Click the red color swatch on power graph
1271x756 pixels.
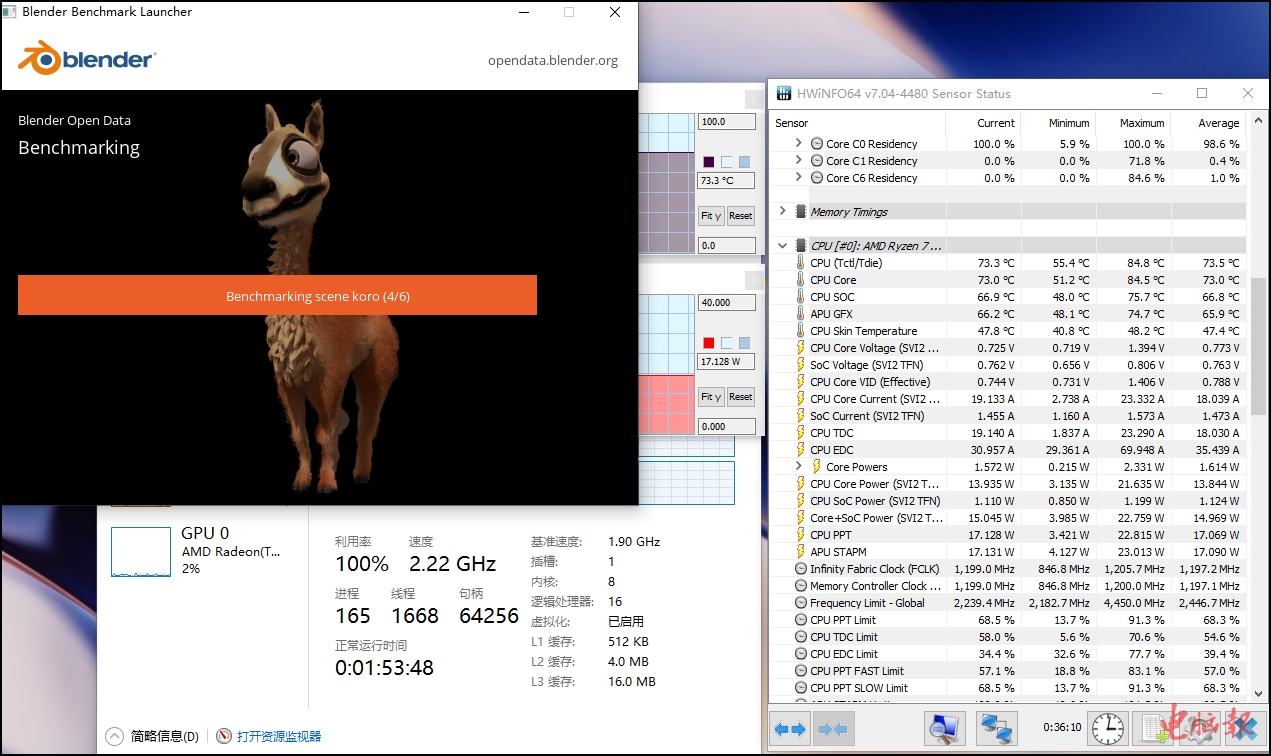(x=708, y=343)
